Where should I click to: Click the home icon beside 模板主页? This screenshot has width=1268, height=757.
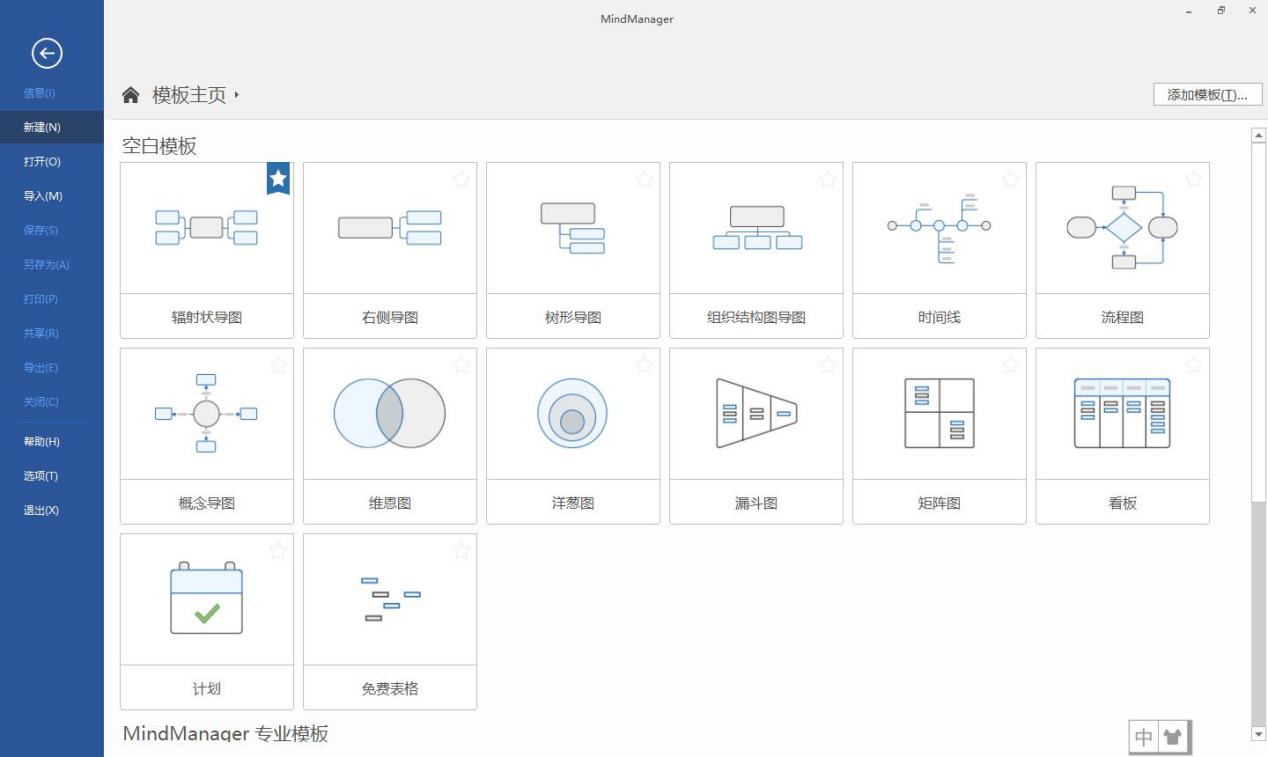point(132,93)
